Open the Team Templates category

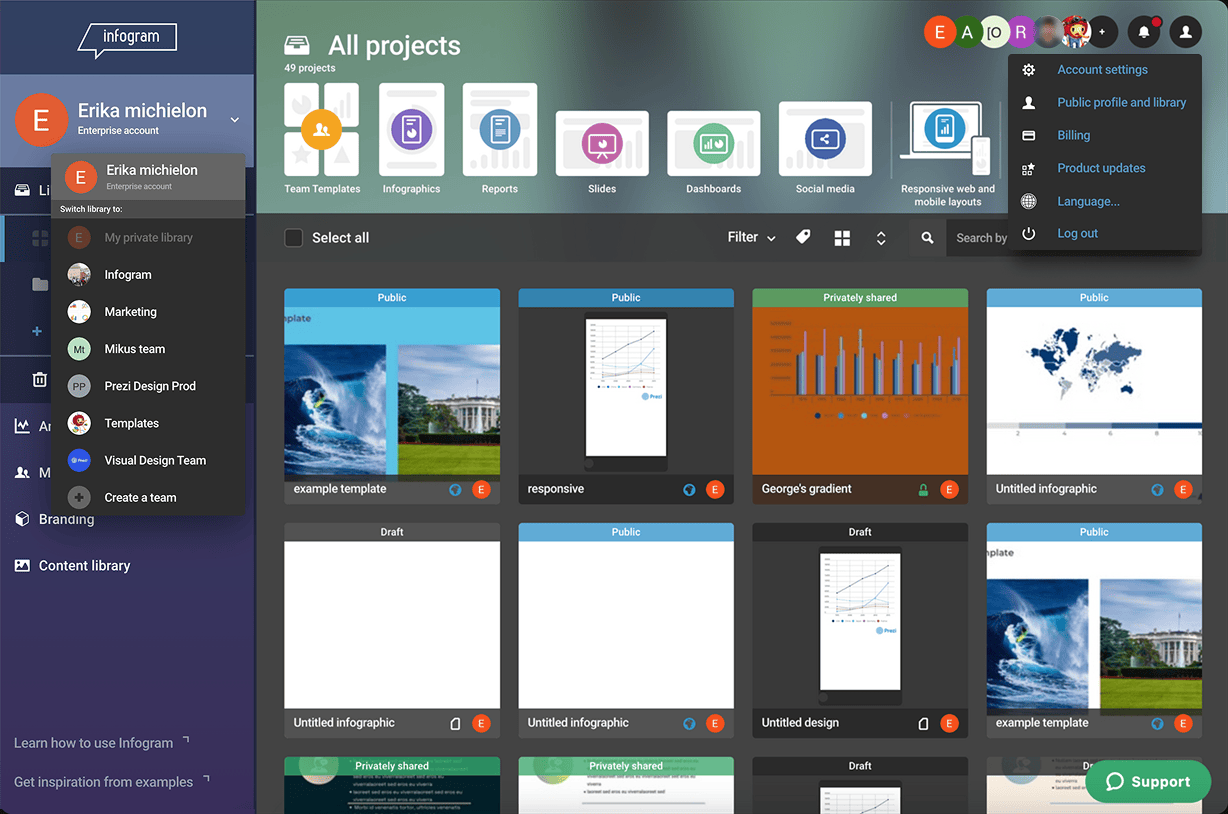point(322,138)
